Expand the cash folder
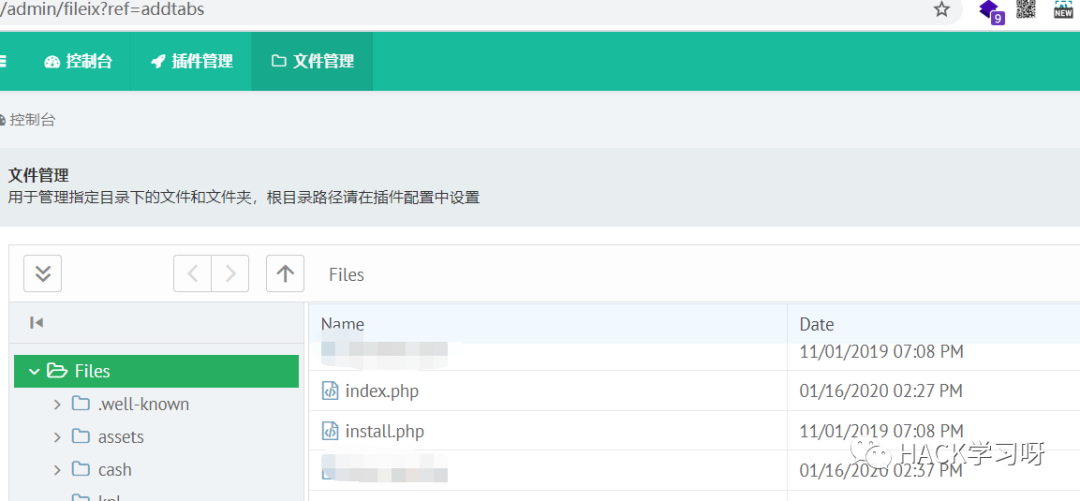The height and width of the screenshot is (501, 1080). pos(57,470)
